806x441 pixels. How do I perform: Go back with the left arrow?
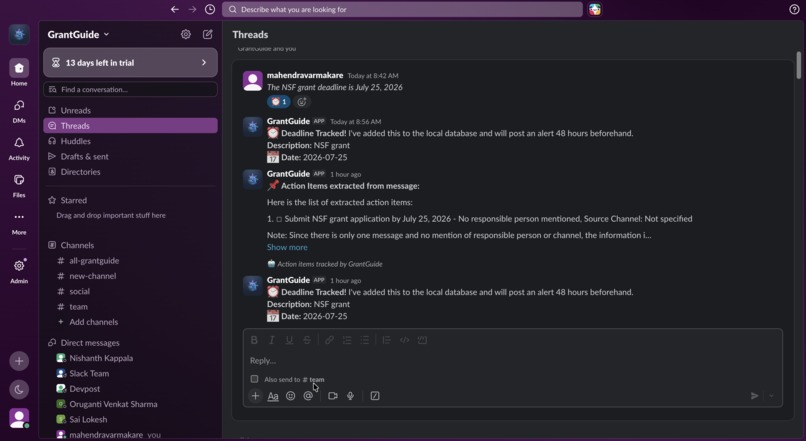175,9
